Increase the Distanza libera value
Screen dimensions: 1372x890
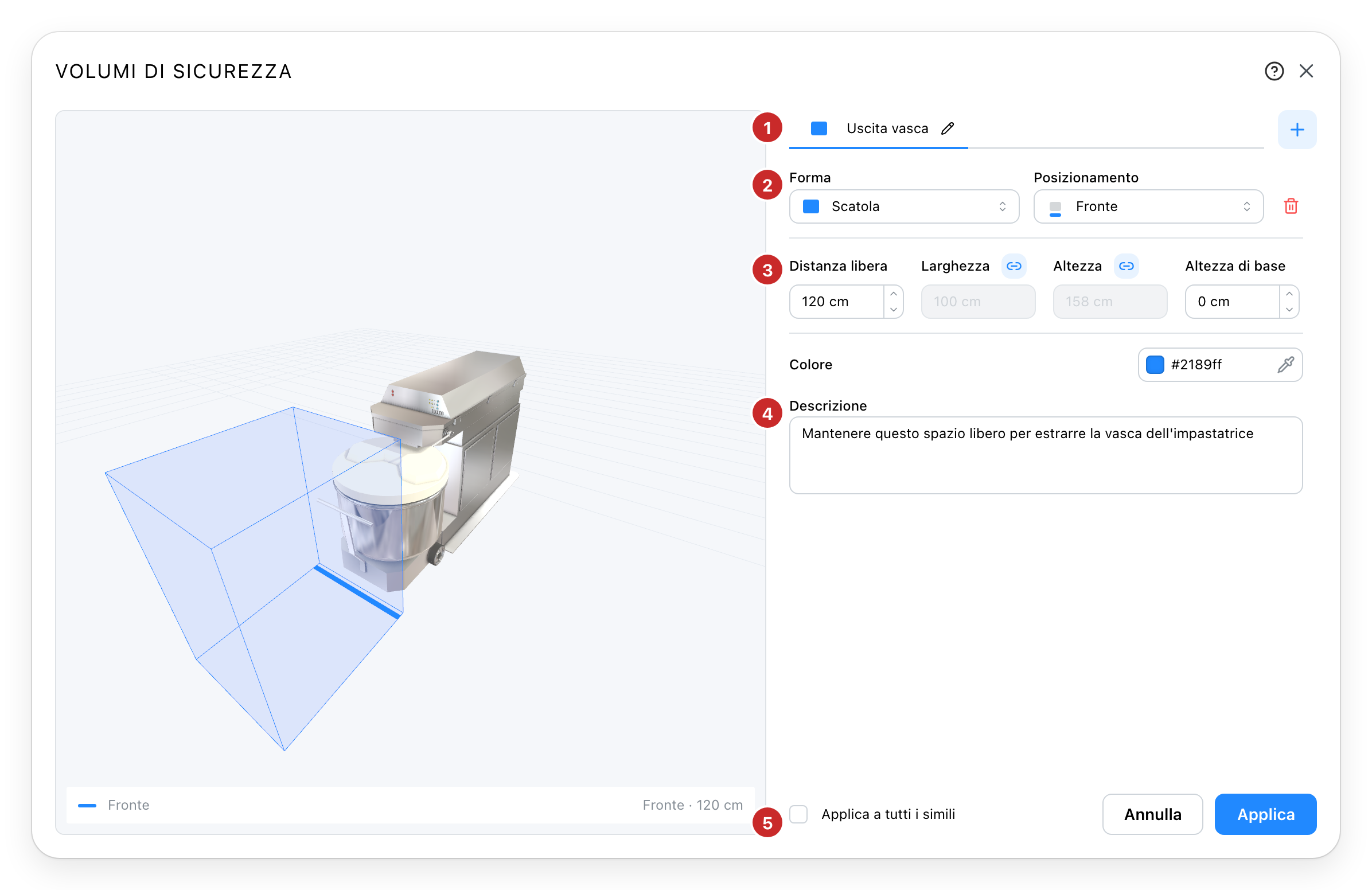894,294
